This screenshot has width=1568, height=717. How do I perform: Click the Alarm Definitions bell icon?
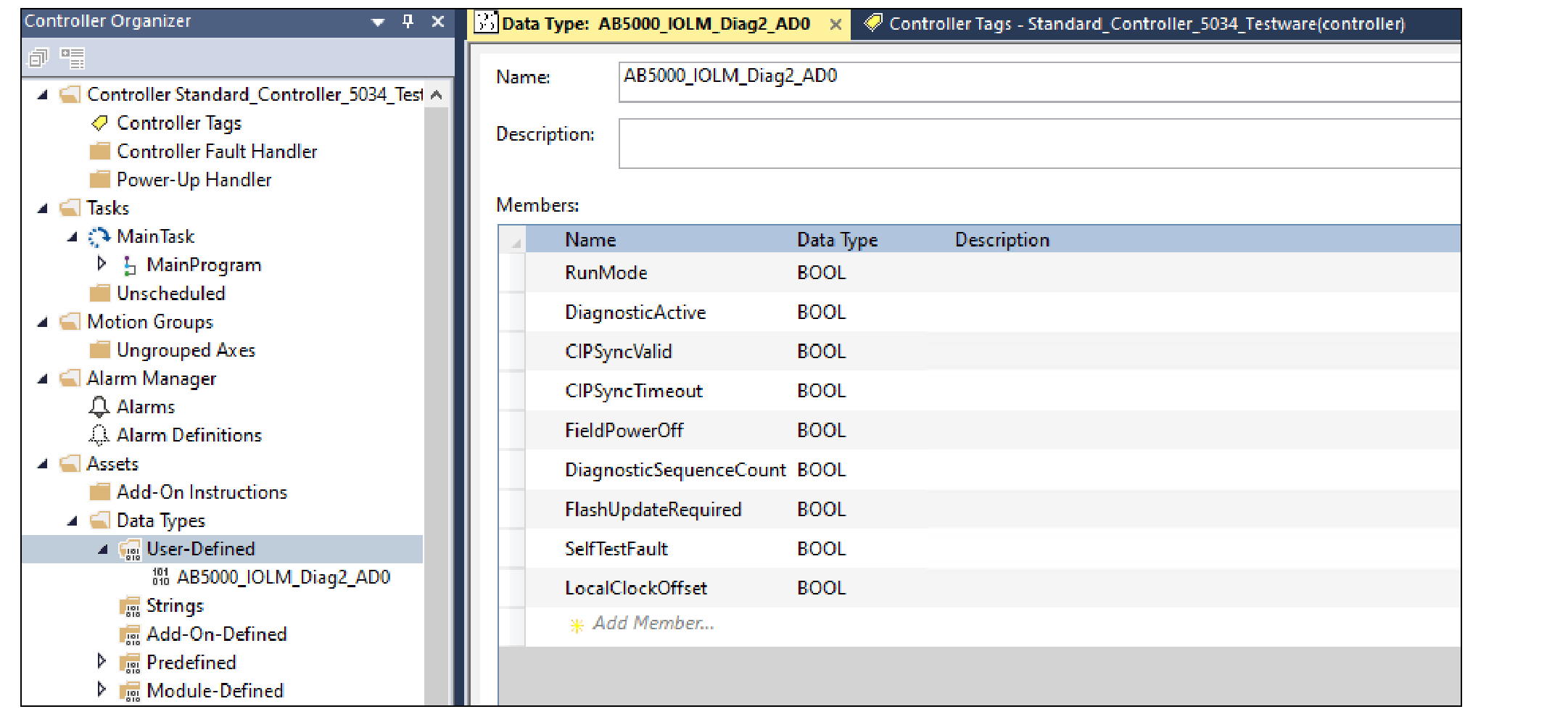point(99,436)
